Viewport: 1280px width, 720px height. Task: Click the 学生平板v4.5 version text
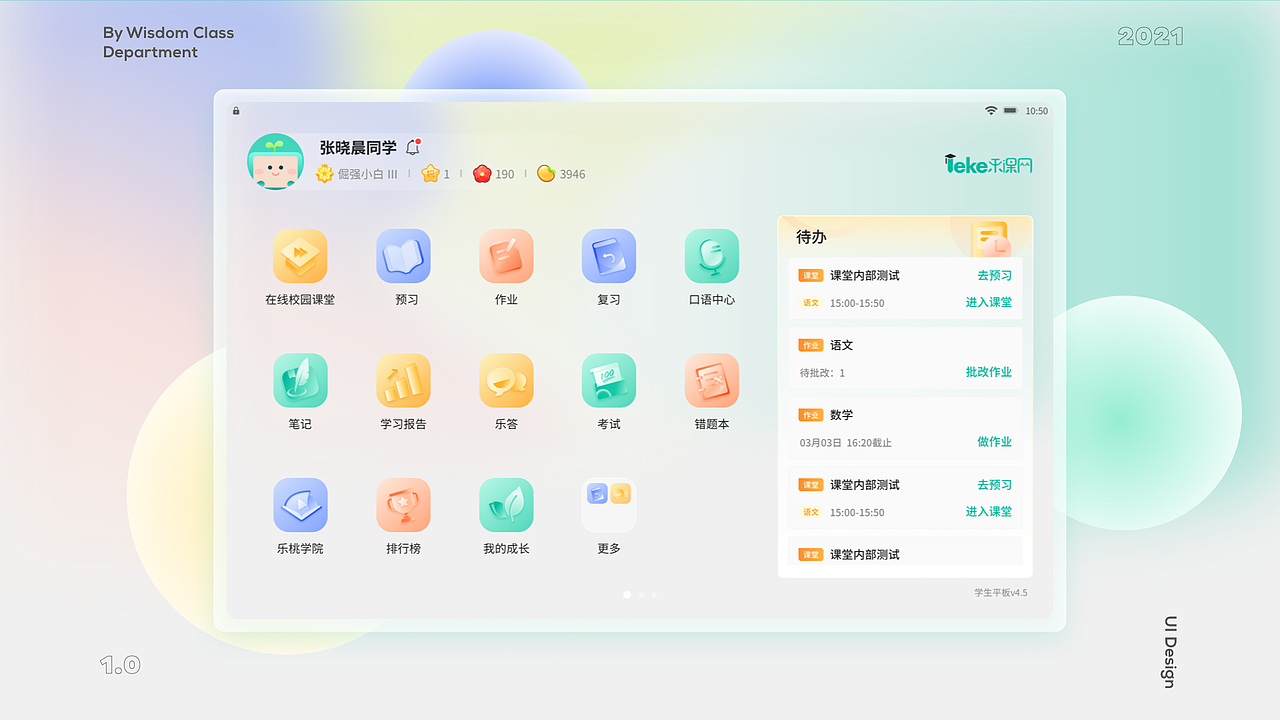tap(1001, 593)
